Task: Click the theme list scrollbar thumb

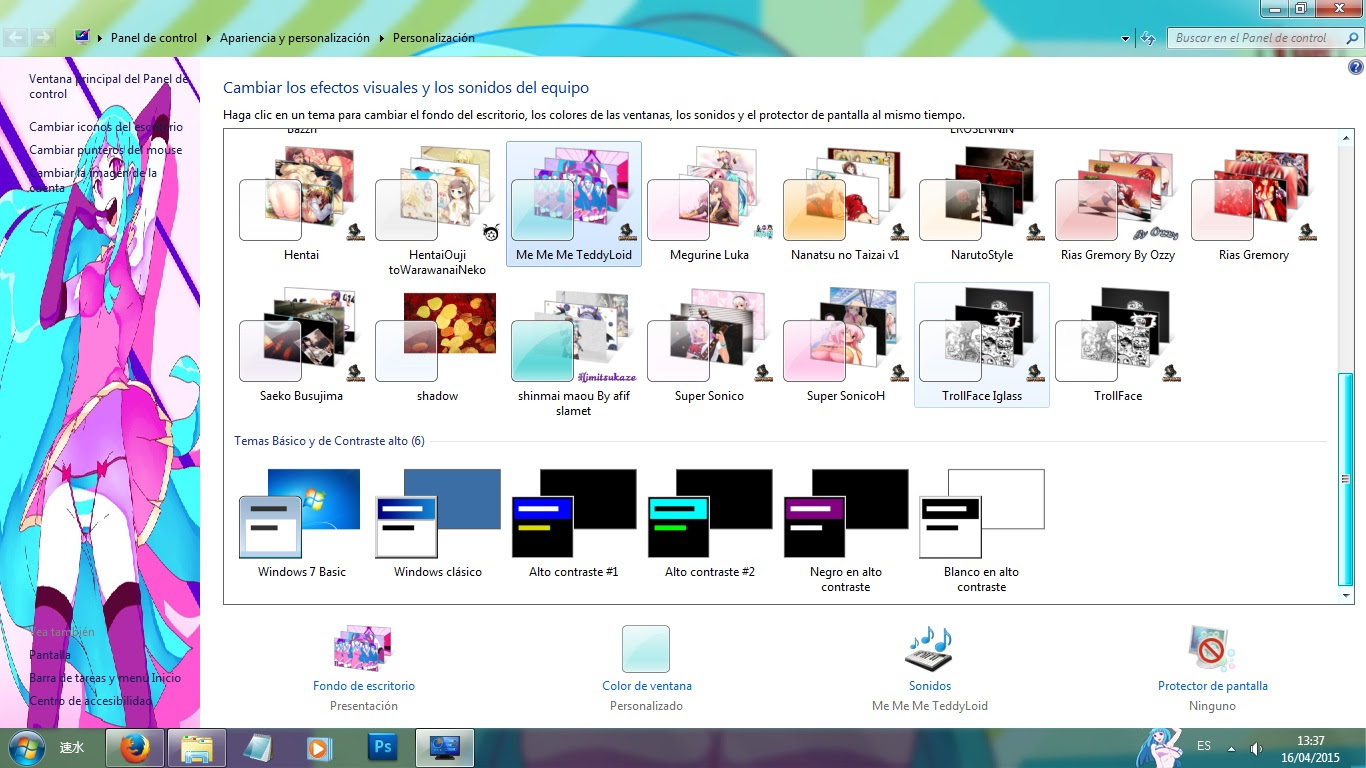Action: [x=1346, y=479]
